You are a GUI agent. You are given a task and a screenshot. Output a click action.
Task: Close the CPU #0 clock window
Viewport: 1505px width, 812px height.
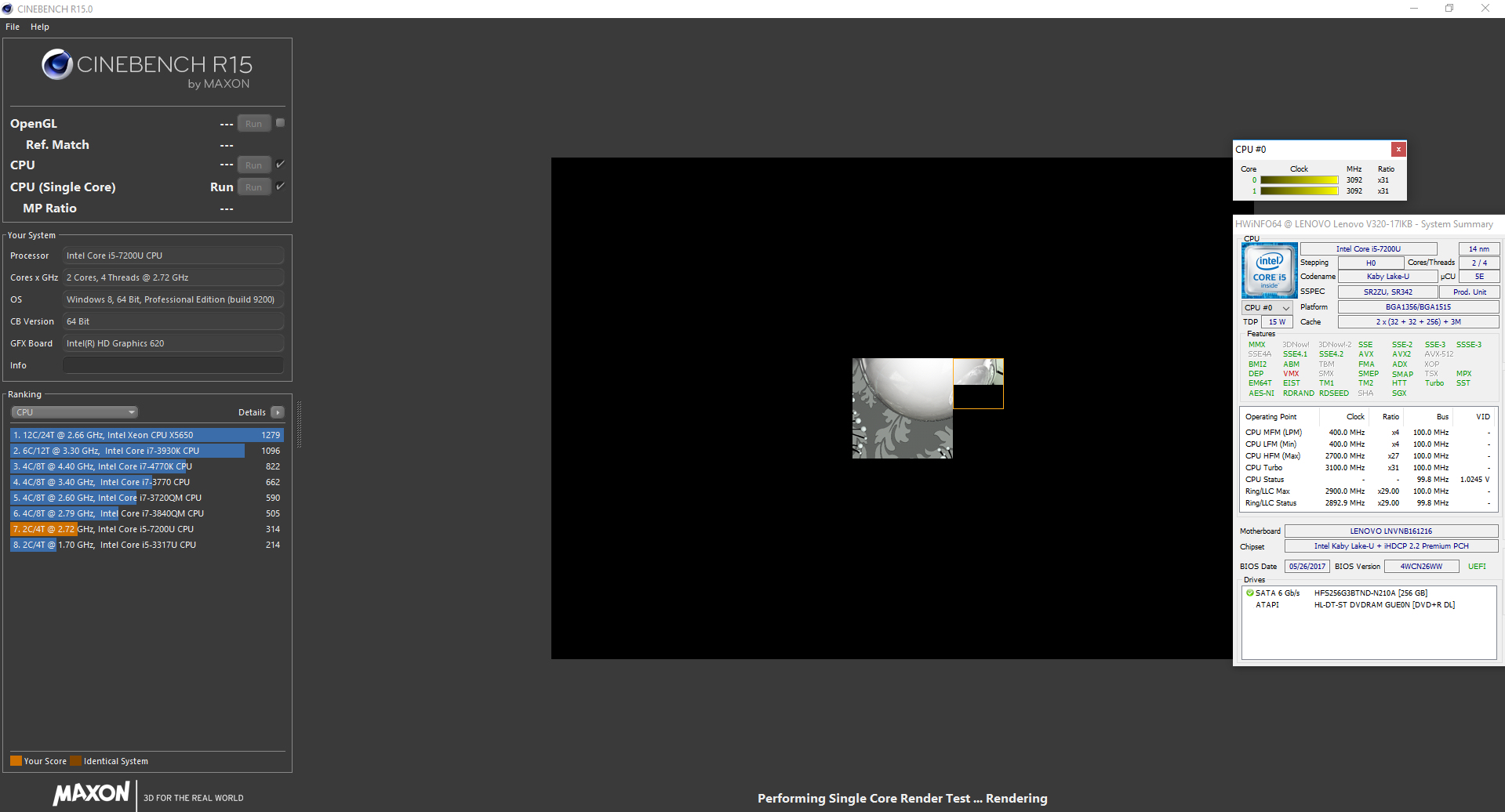click(1398, 149)
